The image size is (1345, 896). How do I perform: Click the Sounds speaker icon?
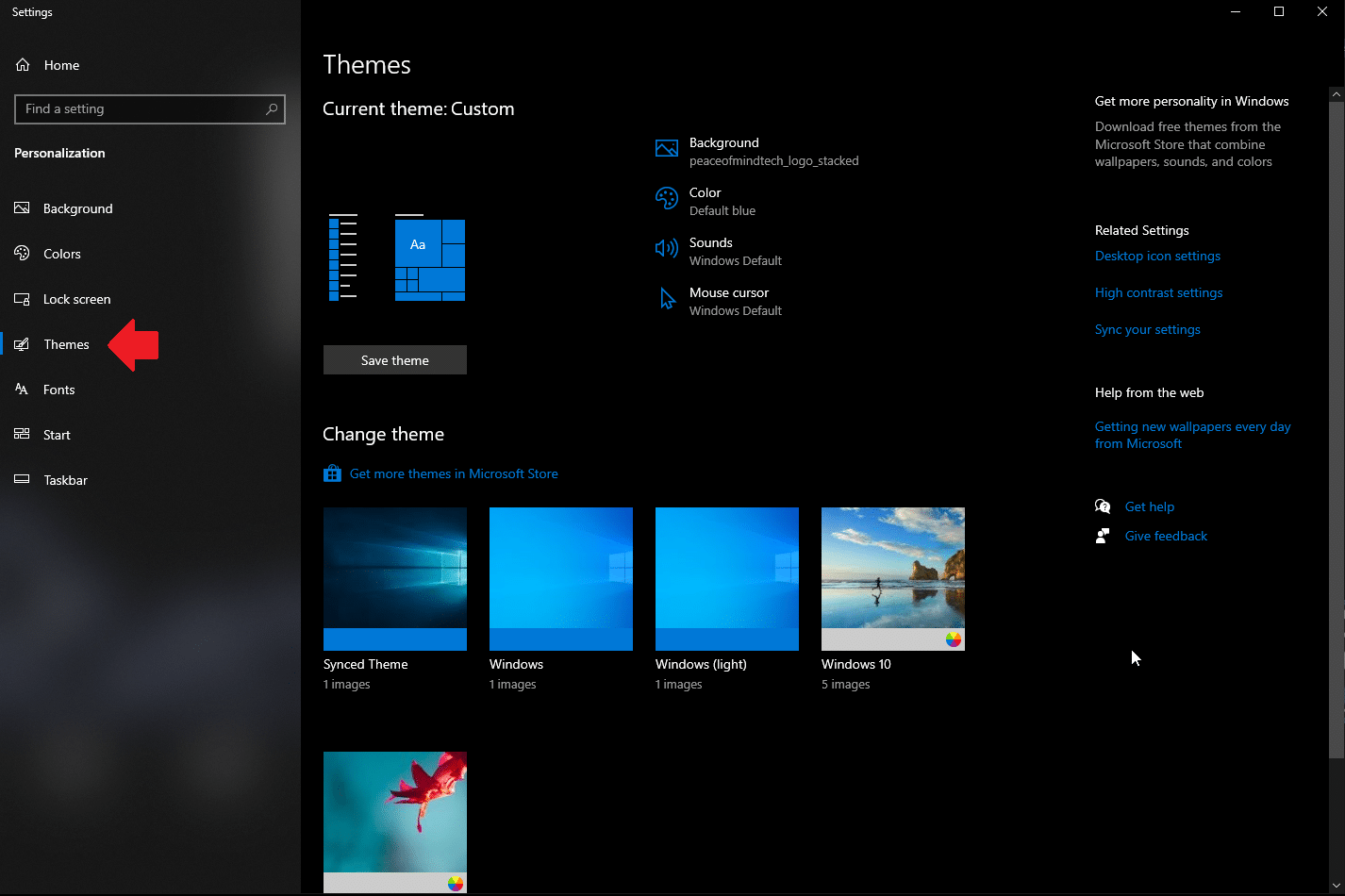point(667,248)
